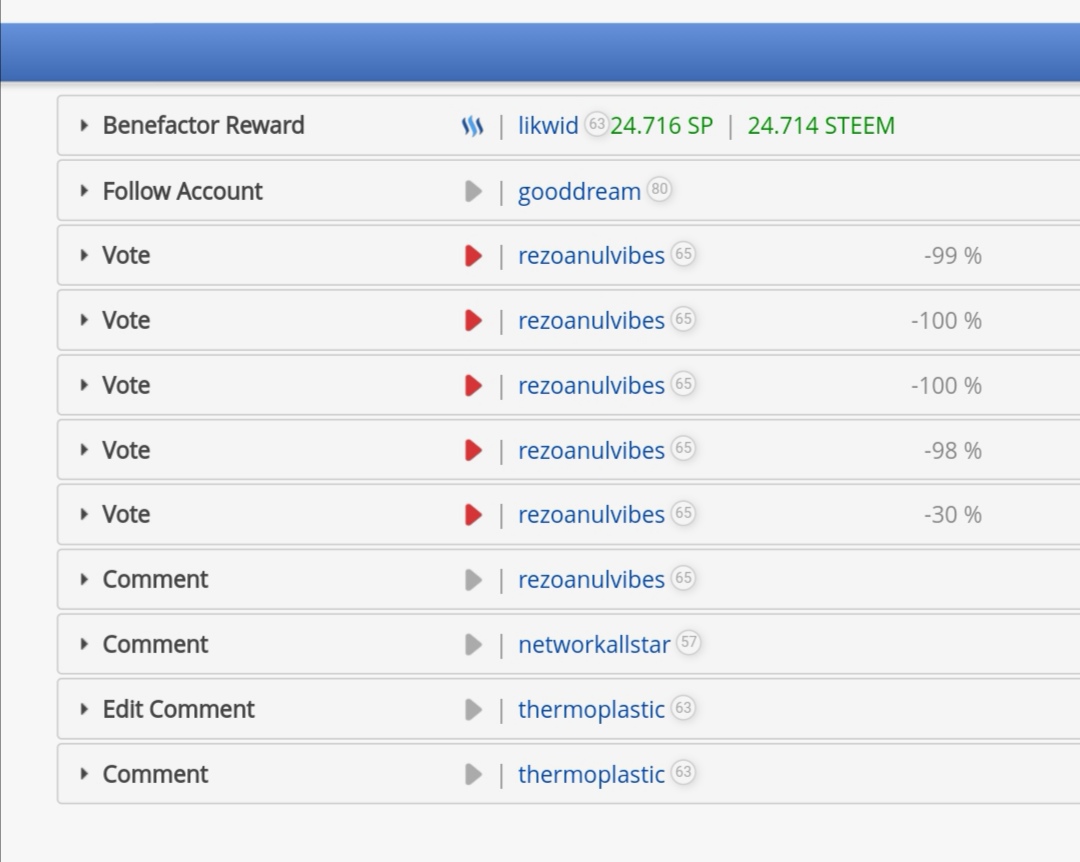Click the reputation badge 57 beside networkallstar
The image size is (1080, 862).
coord(688,642)
